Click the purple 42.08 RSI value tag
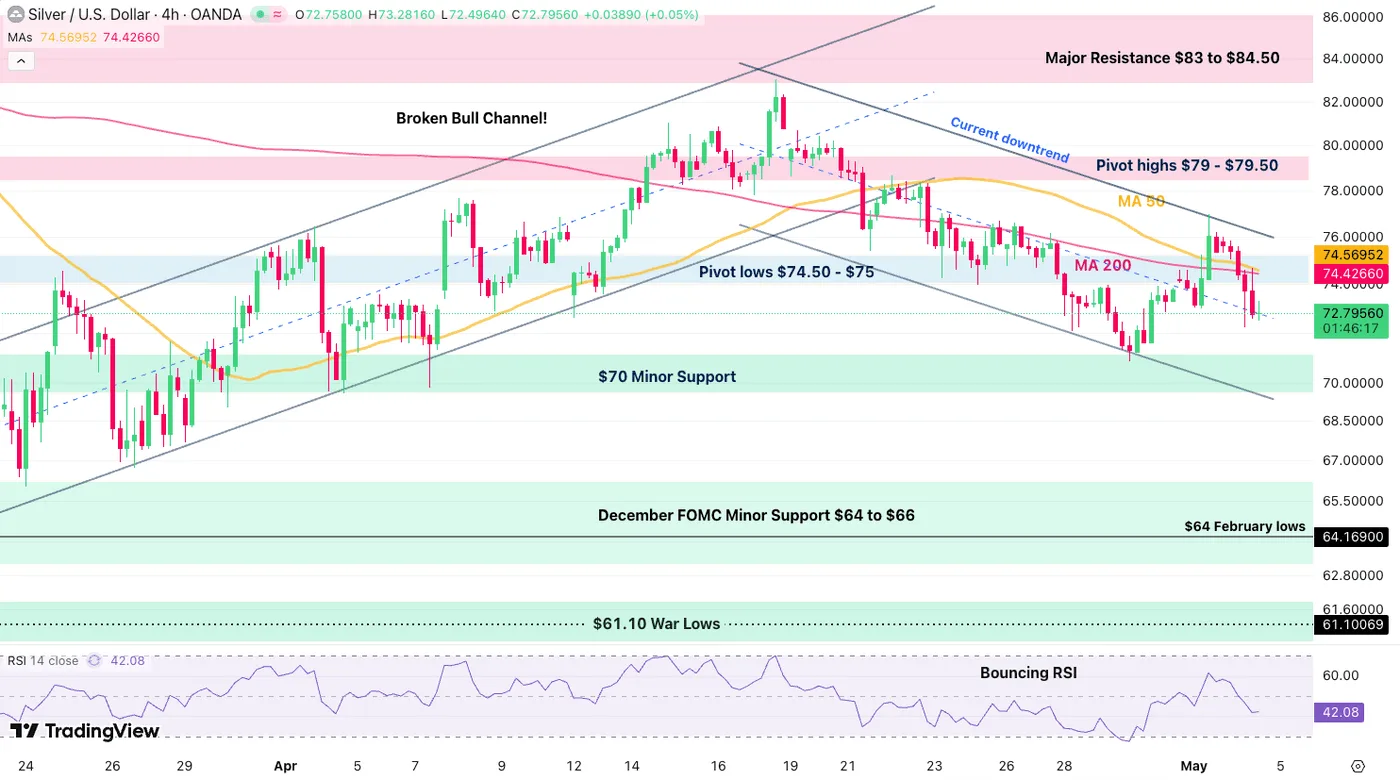 [1337, 713]
